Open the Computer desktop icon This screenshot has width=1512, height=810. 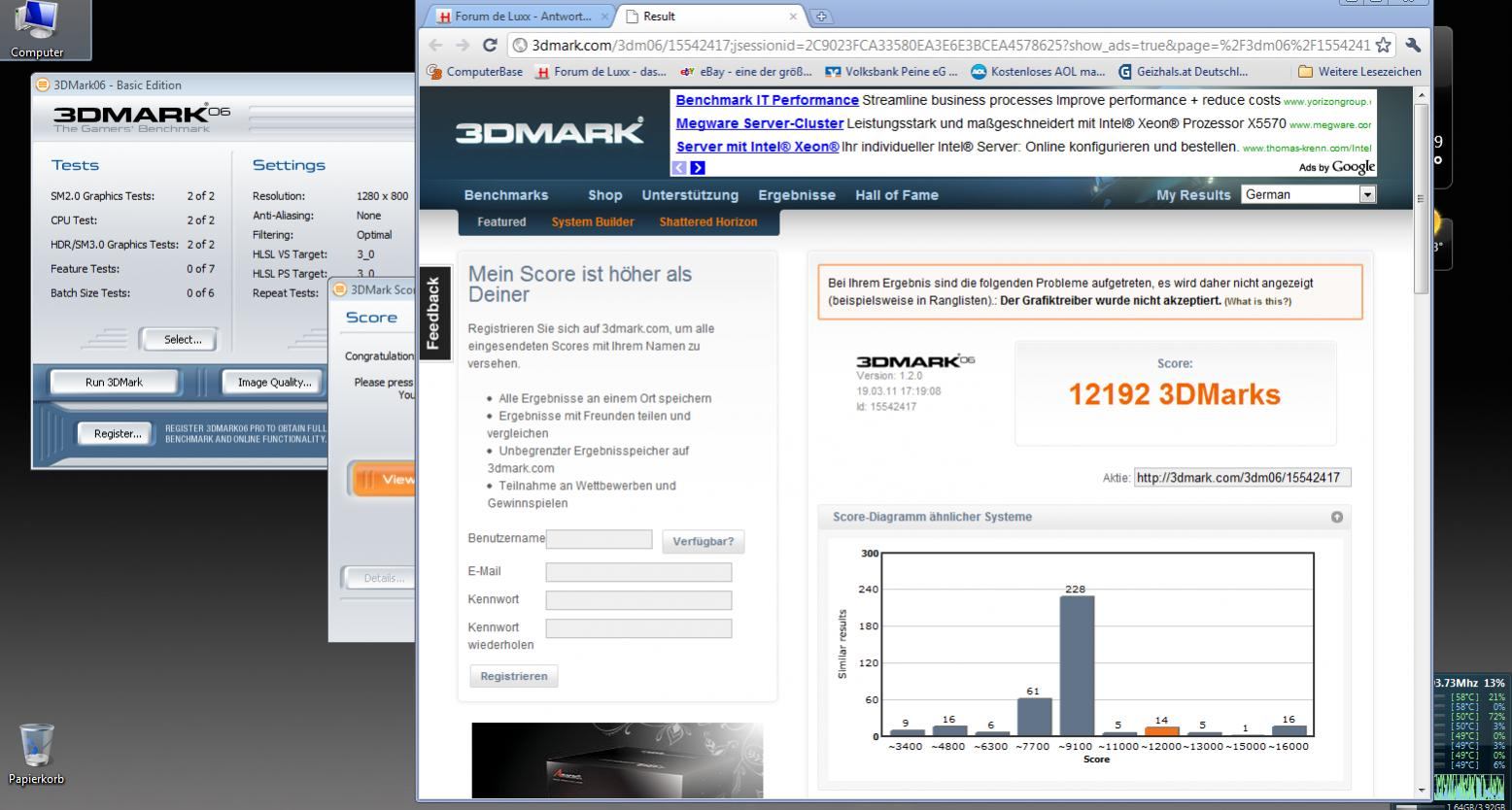tap(38, 29)
